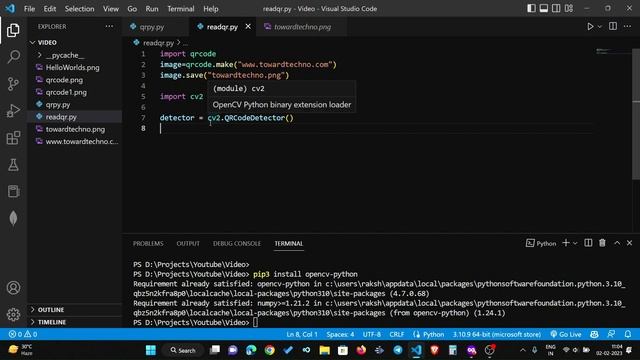The image size is (640, 360).
Task: Open Source Control view
Action: [13, 84]
